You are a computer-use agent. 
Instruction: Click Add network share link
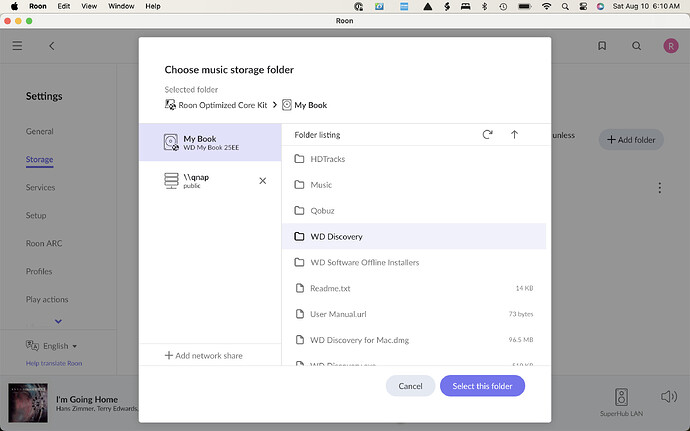tap(204, 355)
